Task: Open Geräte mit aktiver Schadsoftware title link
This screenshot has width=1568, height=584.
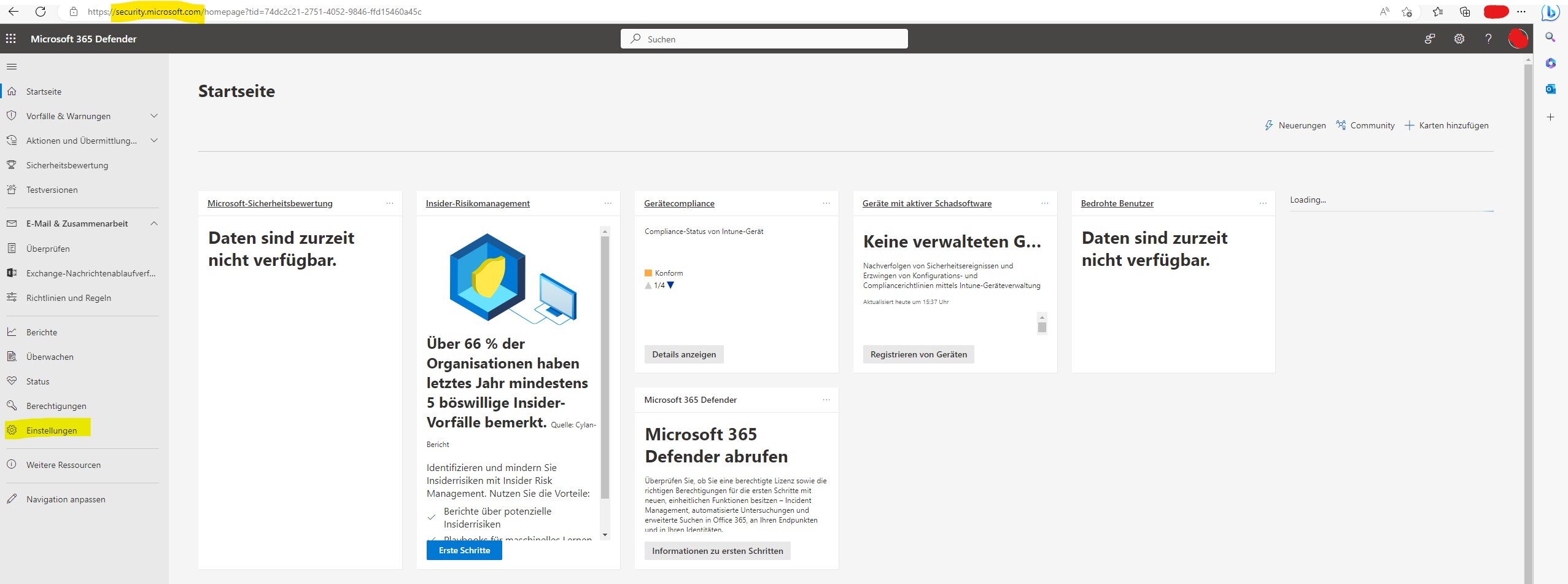Action: tap(927, 203)
